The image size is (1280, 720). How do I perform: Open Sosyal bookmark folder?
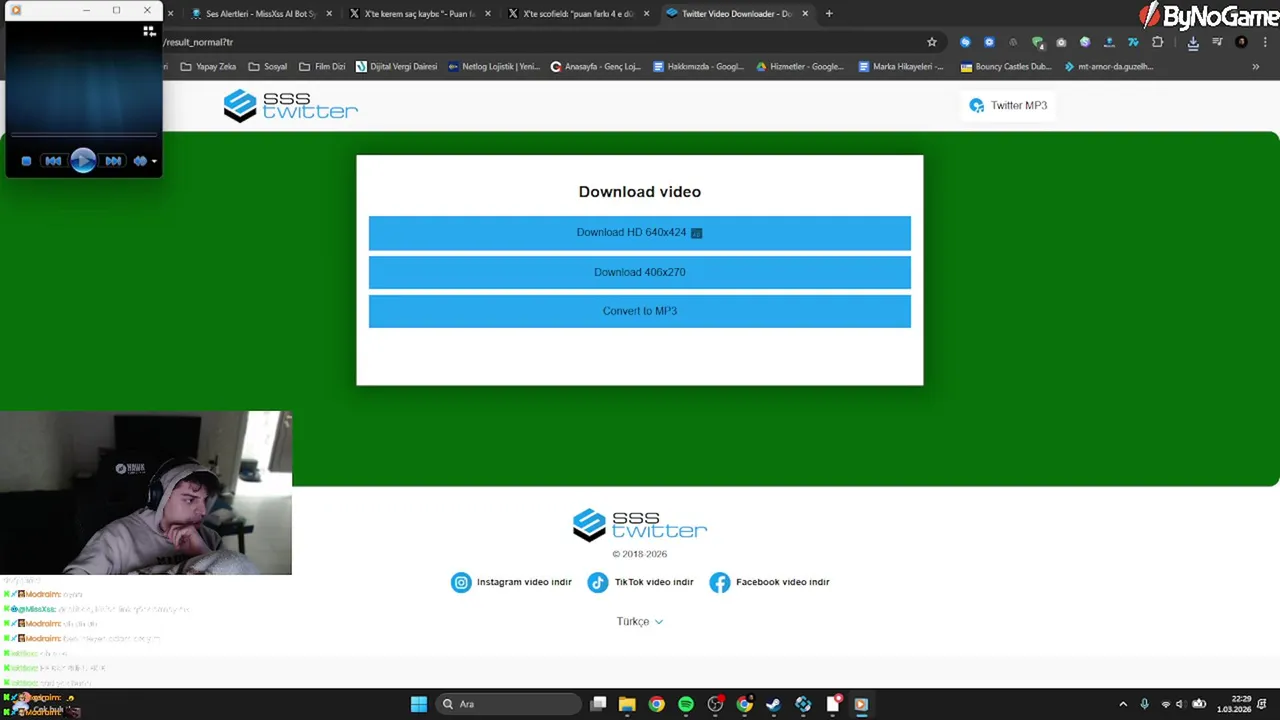268,67
